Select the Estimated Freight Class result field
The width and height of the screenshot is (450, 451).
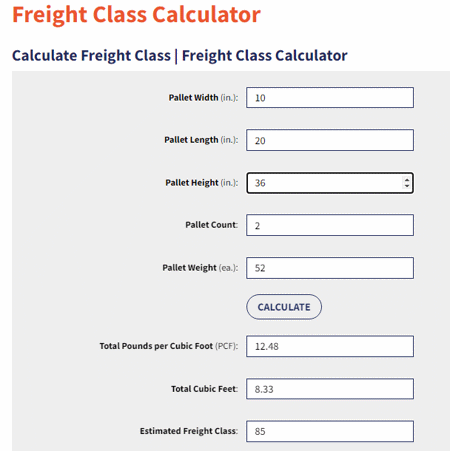tap(330, 431)
